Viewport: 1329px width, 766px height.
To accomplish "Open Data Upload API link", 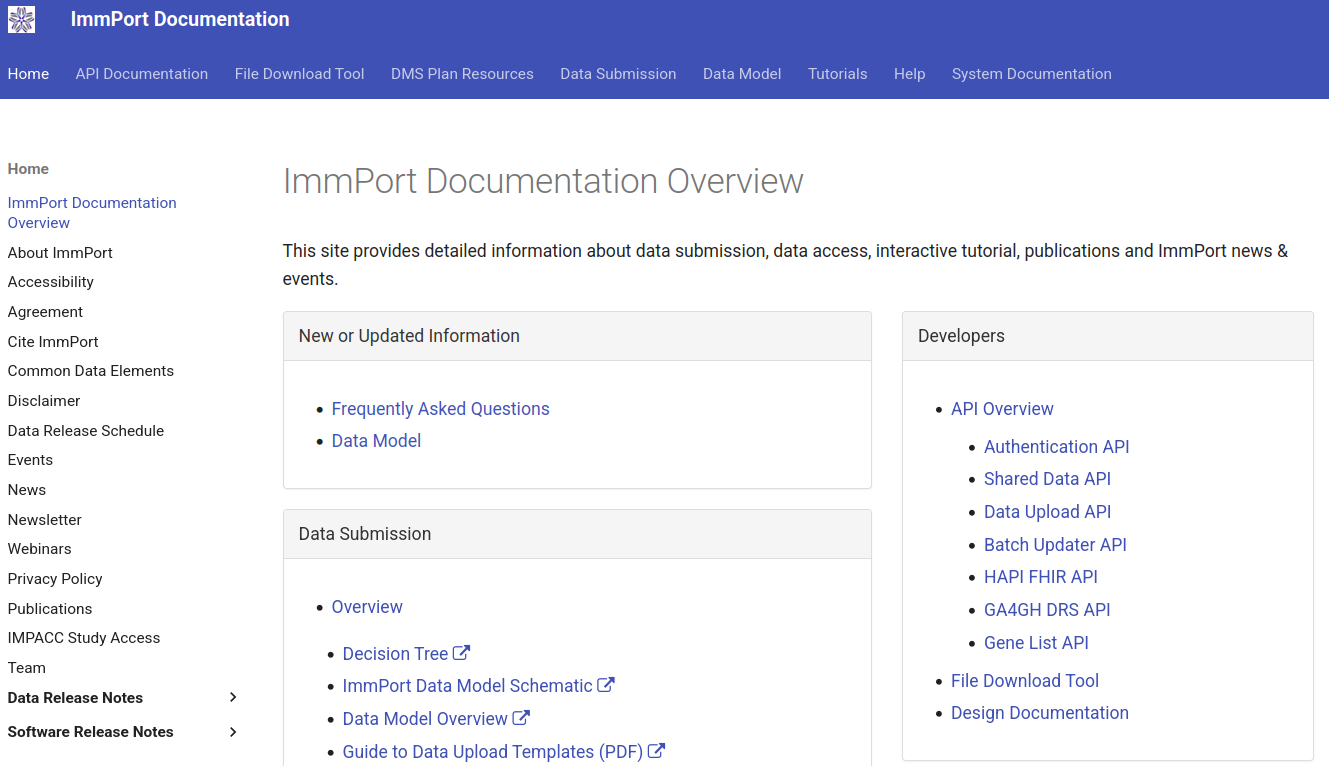I will click(1048, 512).
